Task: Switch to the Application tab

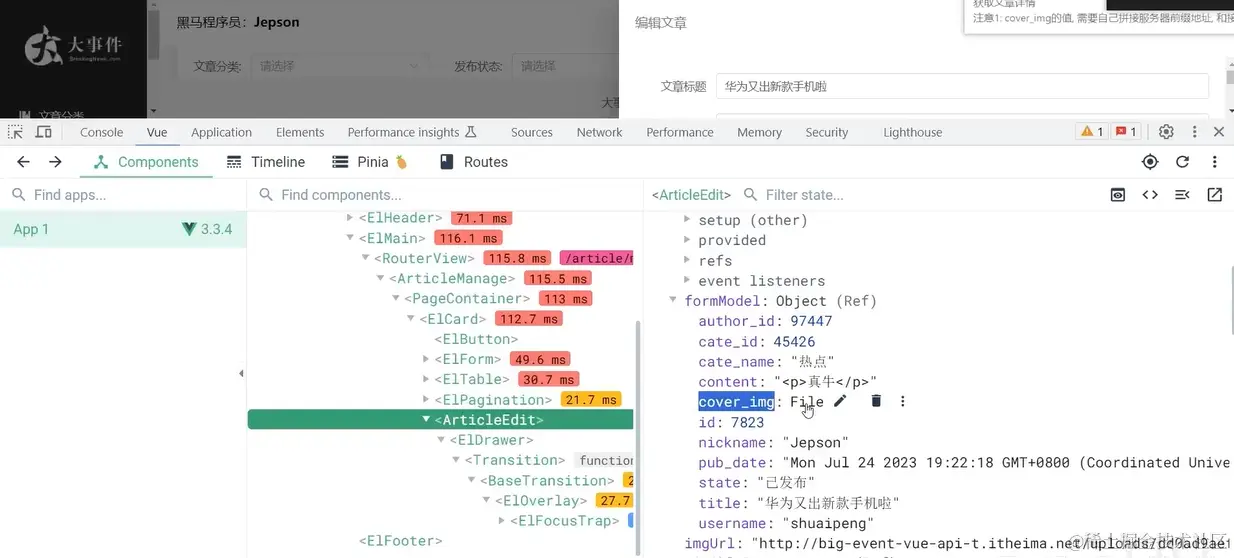Action: point(221,132)
